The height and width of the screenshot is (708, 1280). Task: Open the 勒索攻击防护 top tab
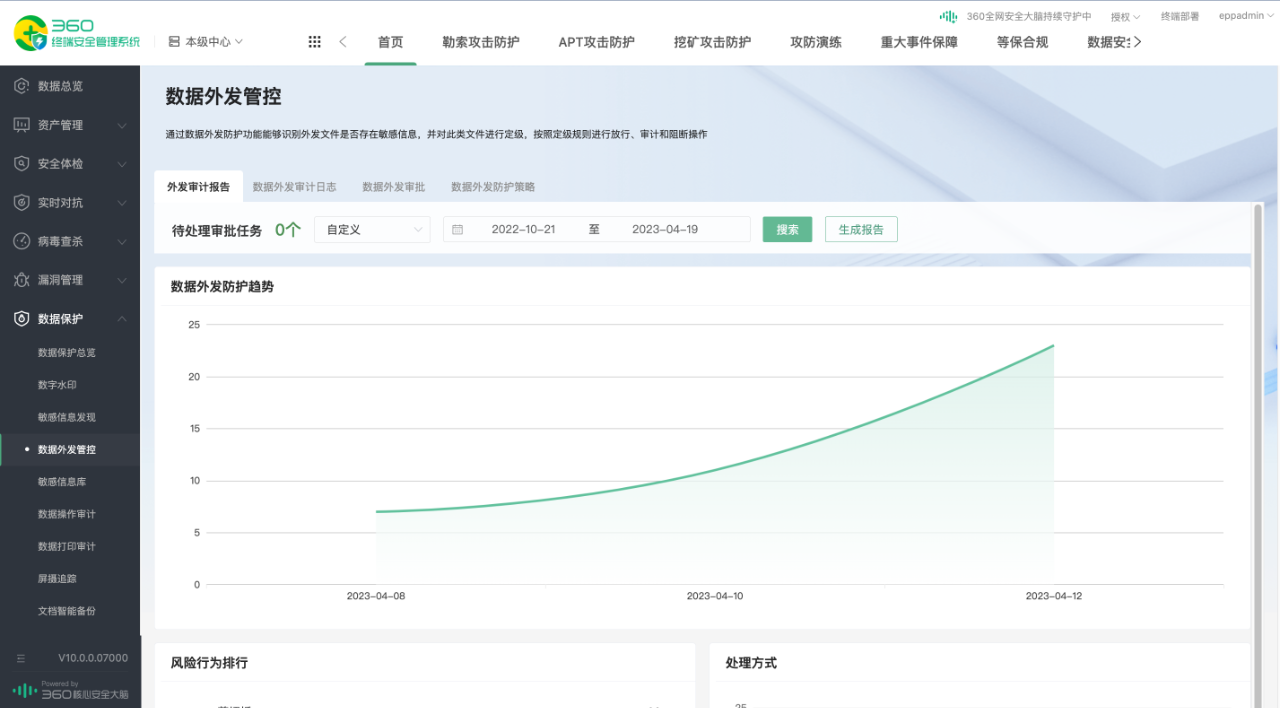coord(481,42)
